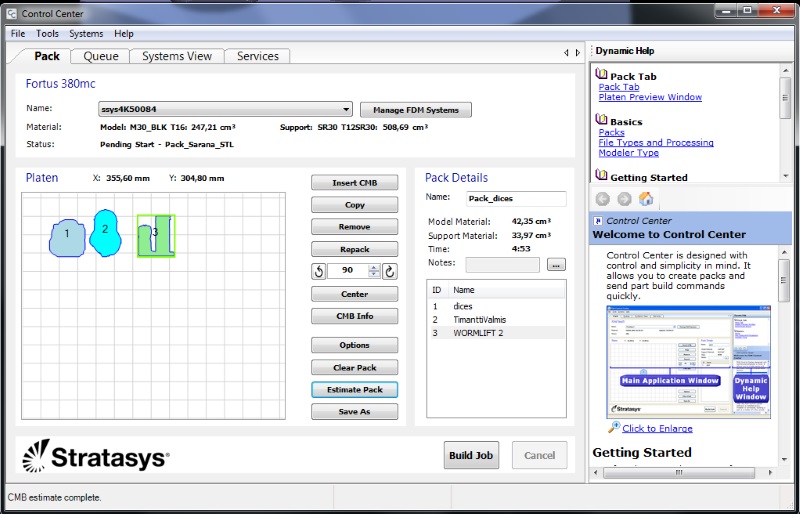Screen dimensions: 800x514
Task: Click the Insert CMB button
Action: (355, 183)
